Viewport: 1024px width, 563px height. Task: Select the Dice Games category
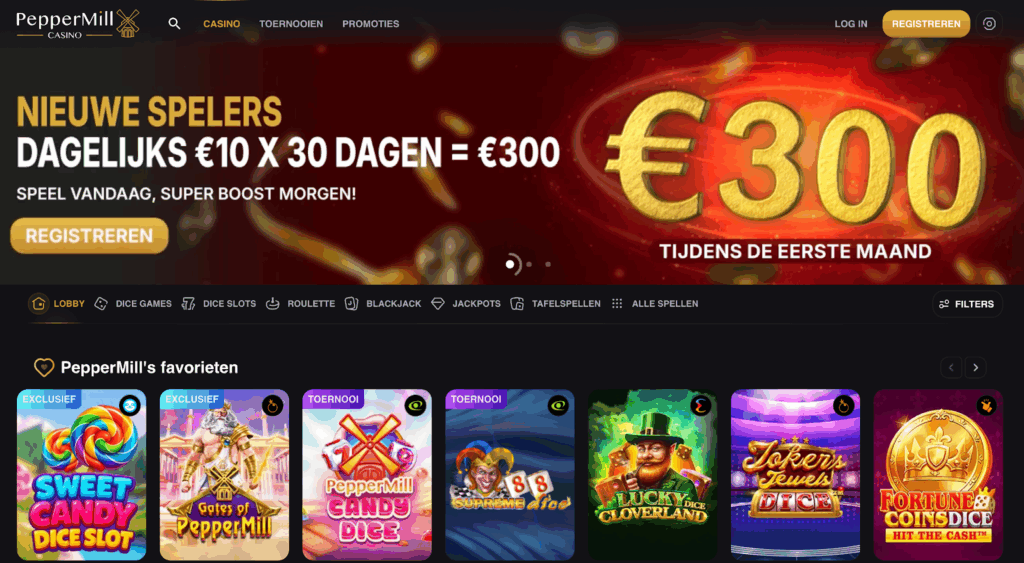[x=133, y=304]
